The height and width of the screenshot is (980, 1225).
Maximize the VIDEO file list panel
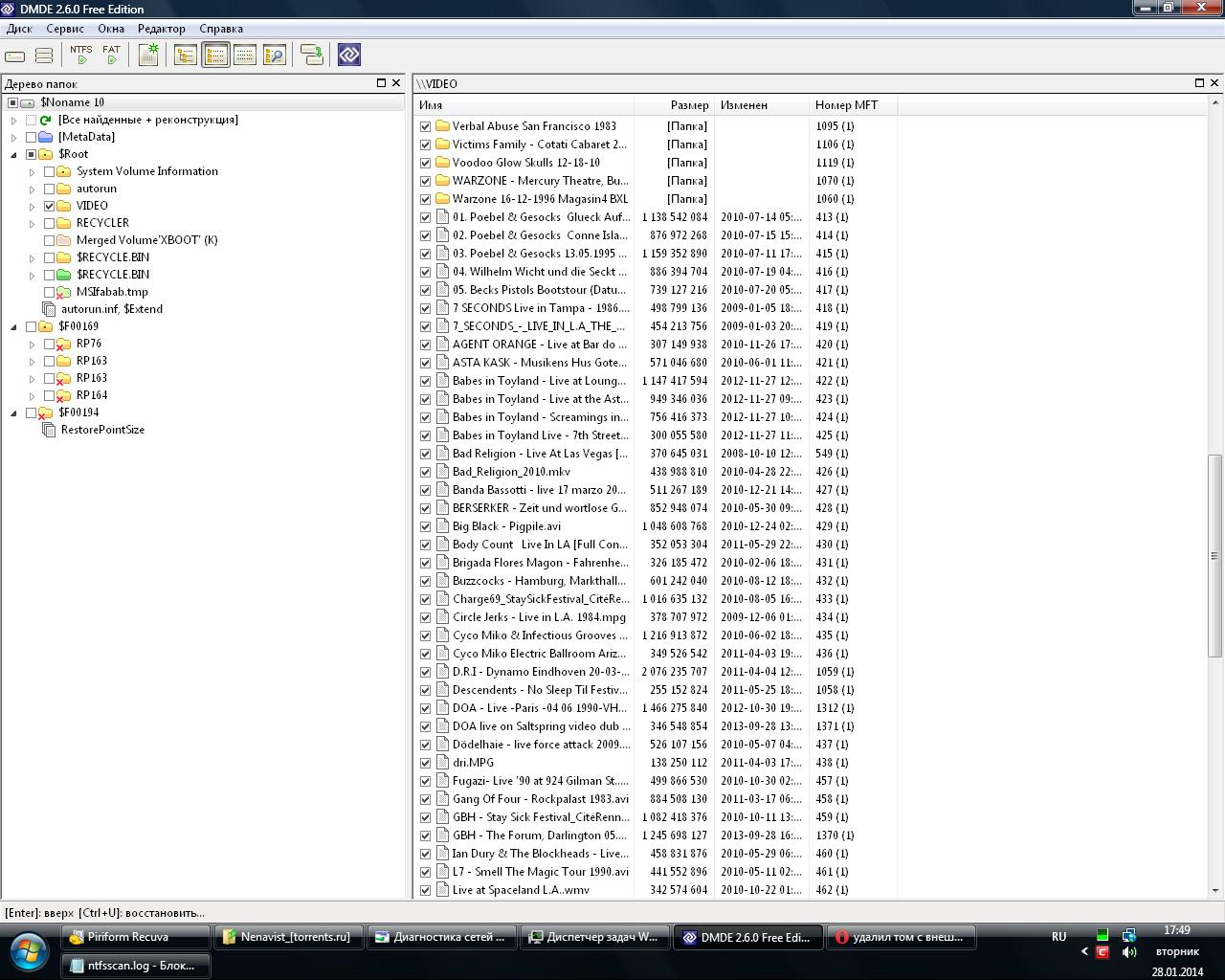pos(1199,83)
